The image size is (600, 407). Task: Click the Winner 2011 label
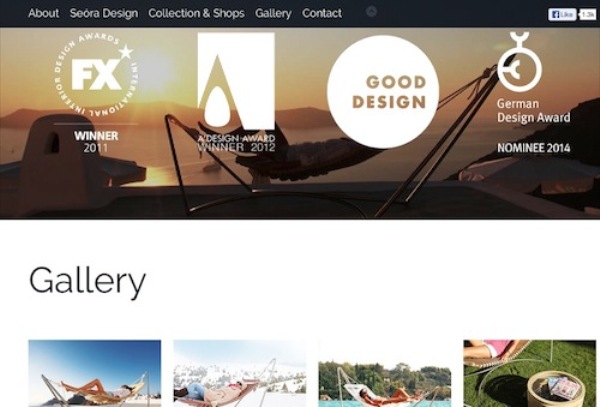[96, 142]
